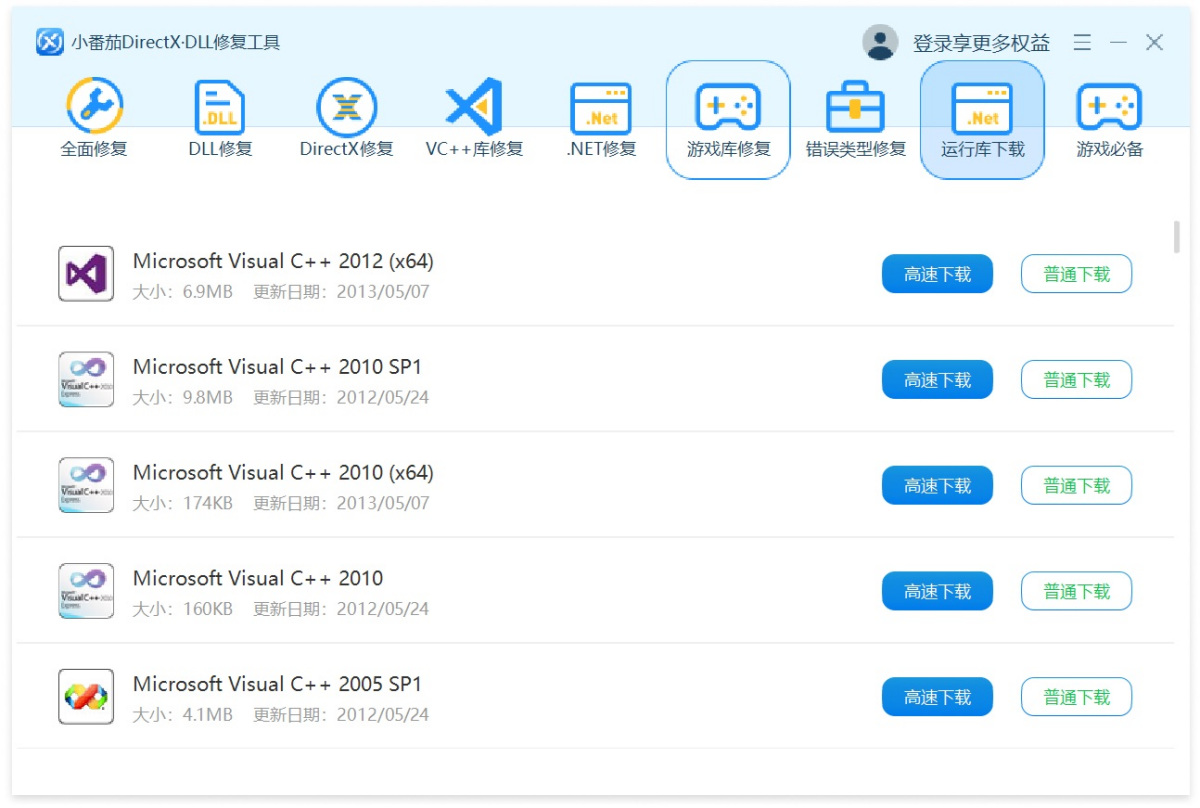The height and width of the screenshot is (808, 1200).
Task: Click 普通下载 for Visual C++ 2012 (x64)
Action: (1076, 273)
